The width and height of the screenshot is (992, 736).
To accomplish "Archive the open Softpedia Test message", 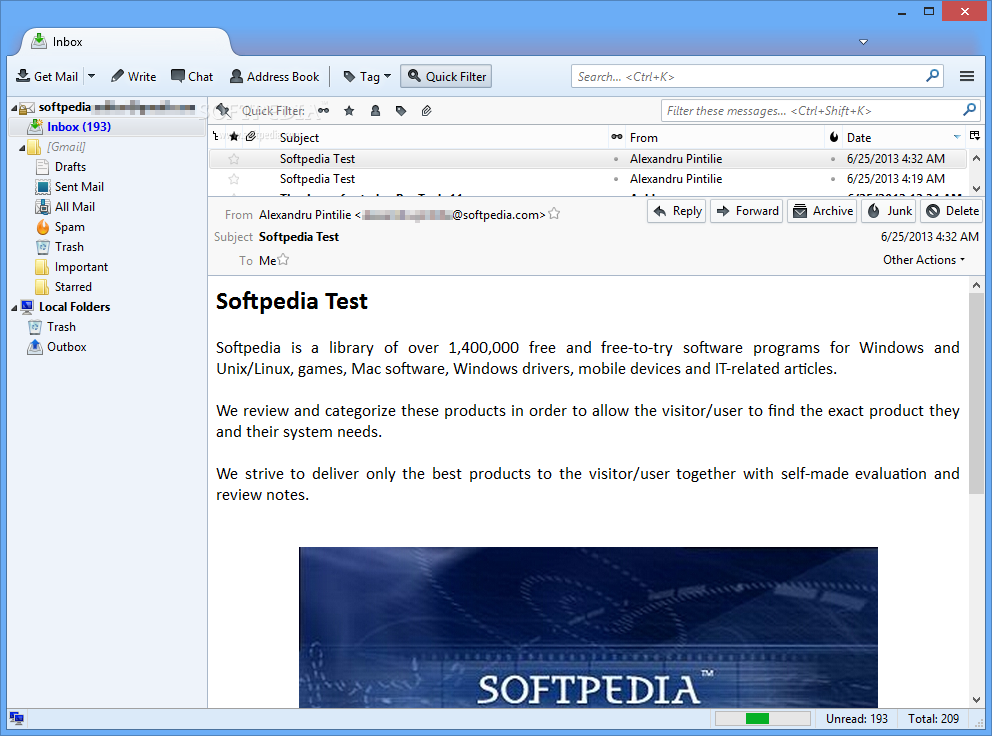I will point(822,211).
